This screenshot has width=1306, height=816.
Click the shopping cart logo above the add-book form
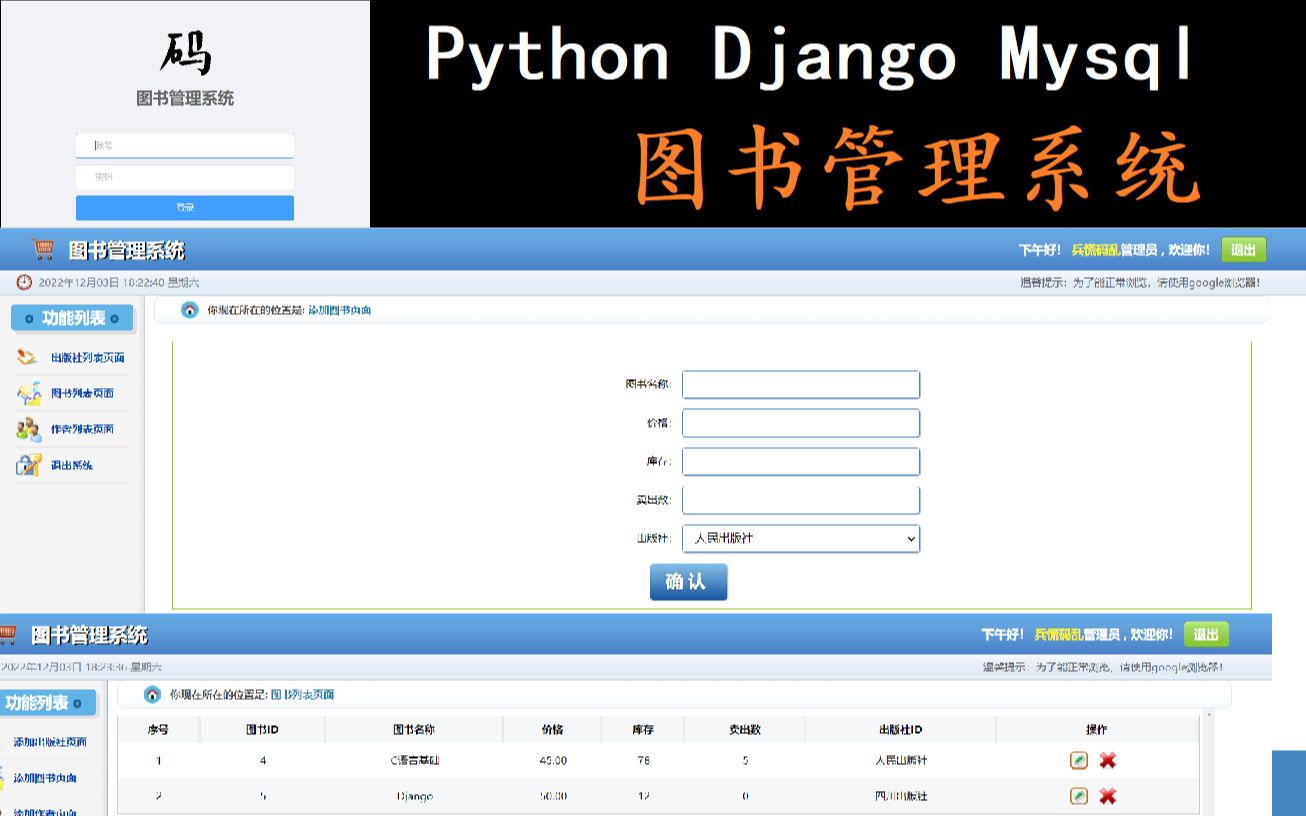pos(43,249)
